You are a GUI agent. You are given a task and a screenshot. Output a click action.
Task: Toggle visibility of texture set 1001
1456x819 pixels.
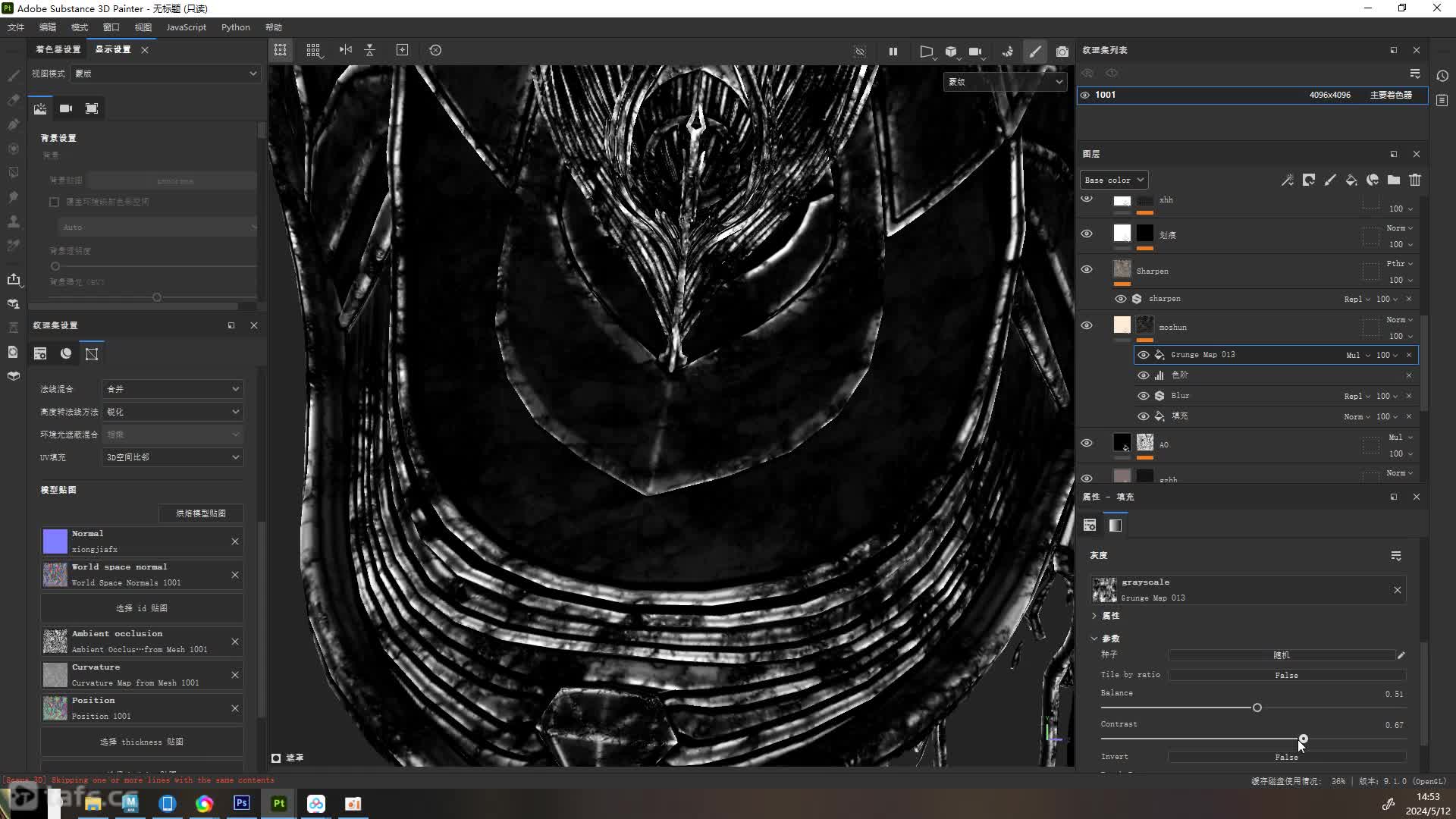1085,95
